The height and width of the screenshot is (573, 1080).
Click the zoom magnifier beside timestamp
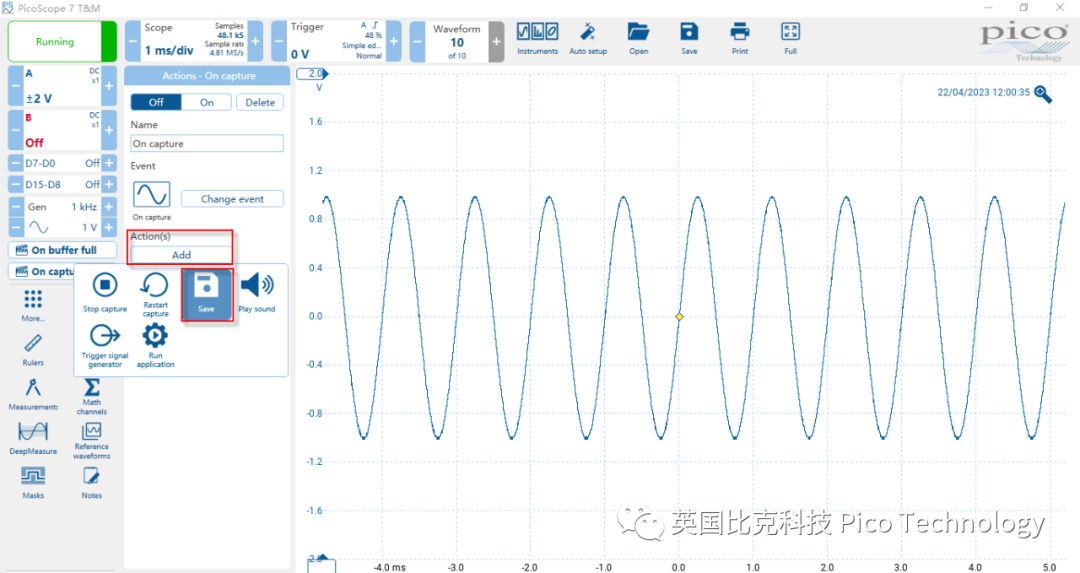(x=1043, y=94)
